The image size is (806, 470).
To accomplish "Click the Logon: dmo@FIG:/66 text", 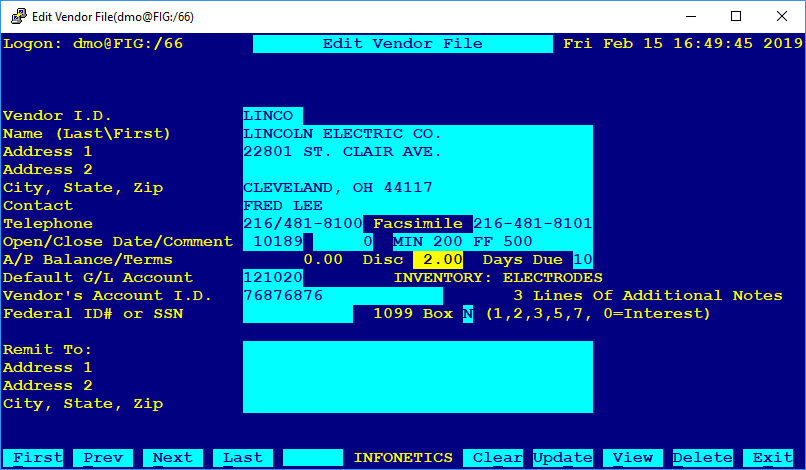I will click(93, 44).
